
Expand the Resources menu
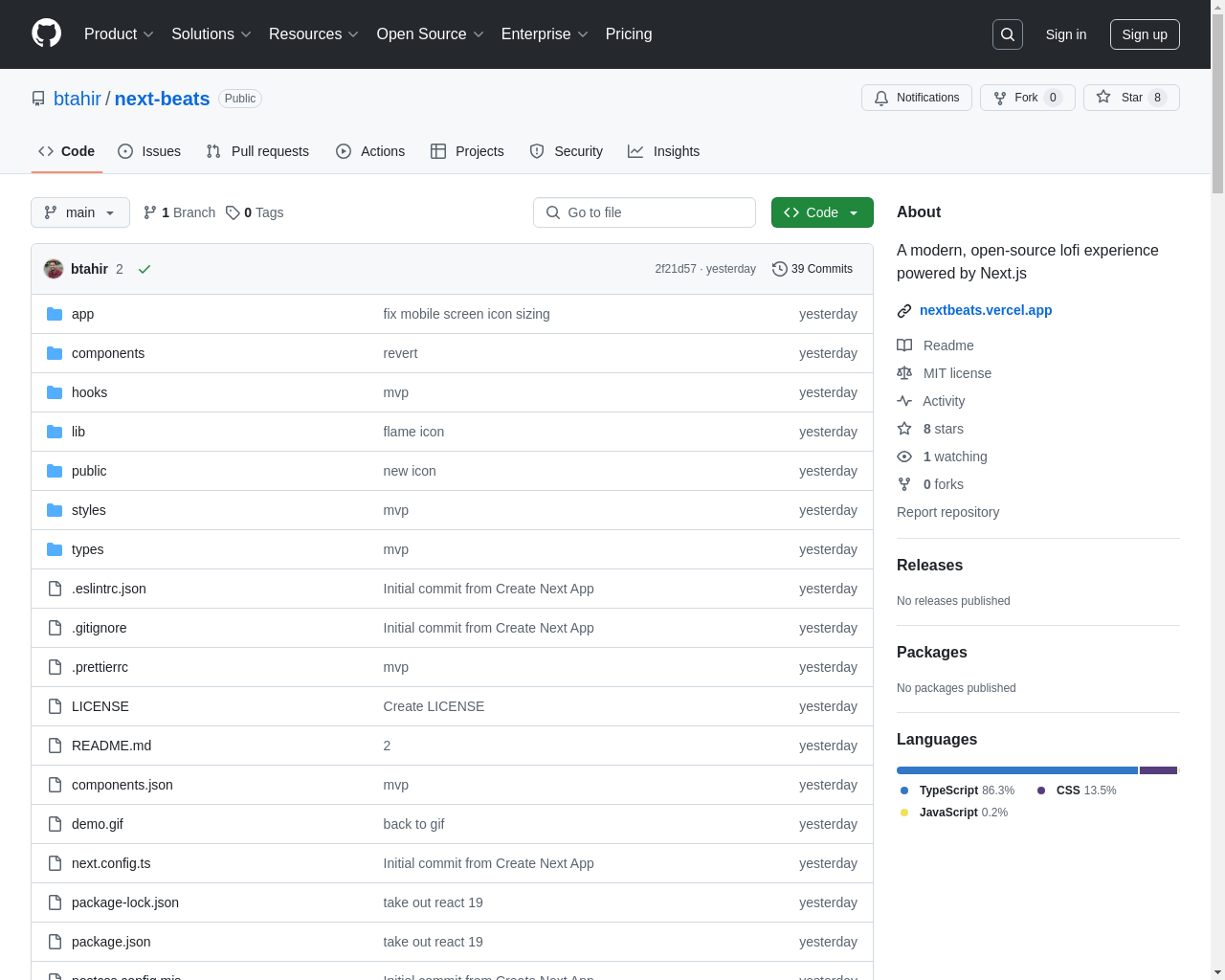(314, 33)
